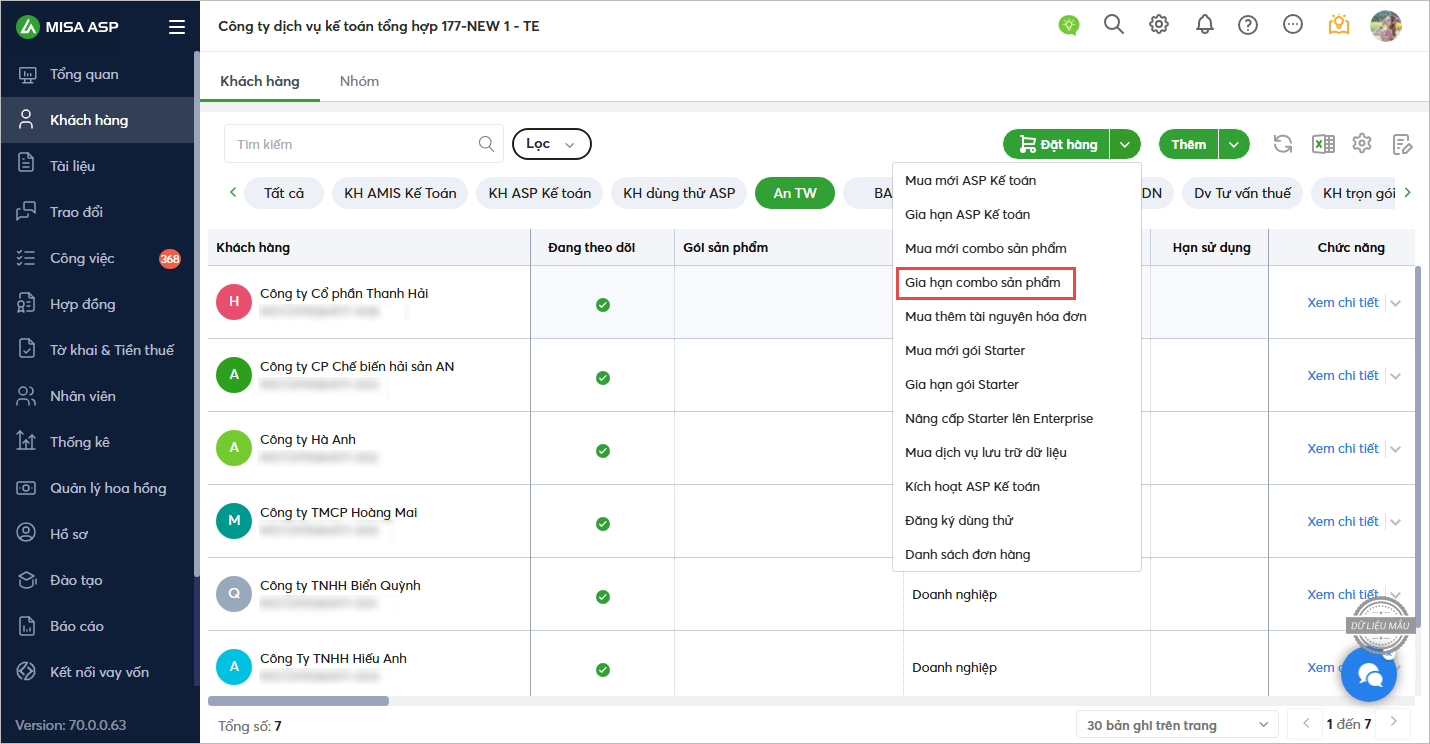The height and width of the screenshot is (744, 1430).
Task: Expand the Đặt hàng dropdown arrow
Action: pyautogui.click(x=1126, y=144)
